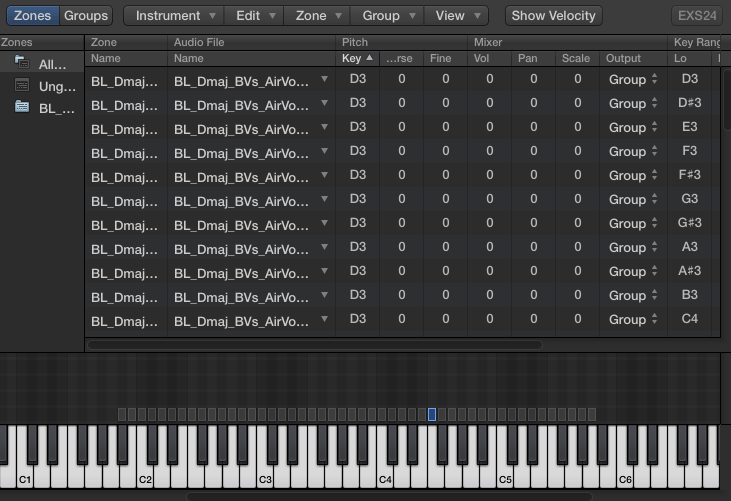Switch to the Groups view
The height and width of the screenshot is (501, 731).
[x=86, y=15]
